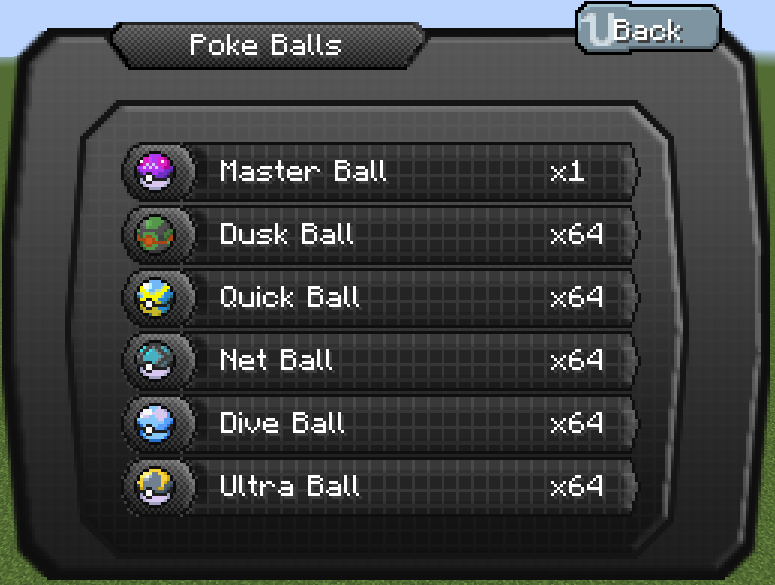
Task: Click the yellow-blue Quick Ball icon
Action: click(155, 297)
